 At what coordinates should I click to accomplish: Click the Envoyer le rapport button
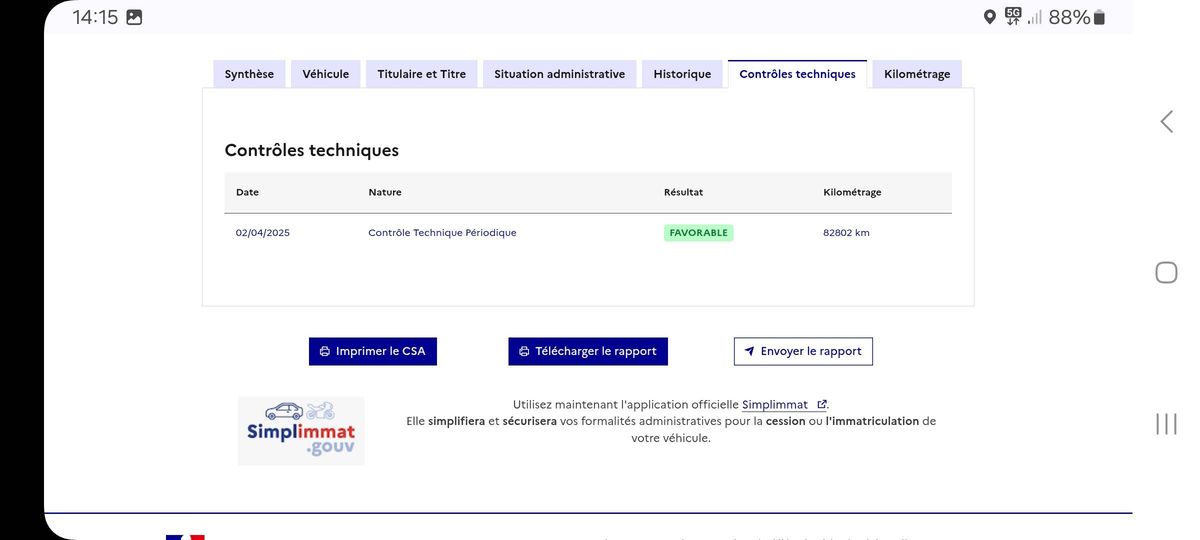803,351
